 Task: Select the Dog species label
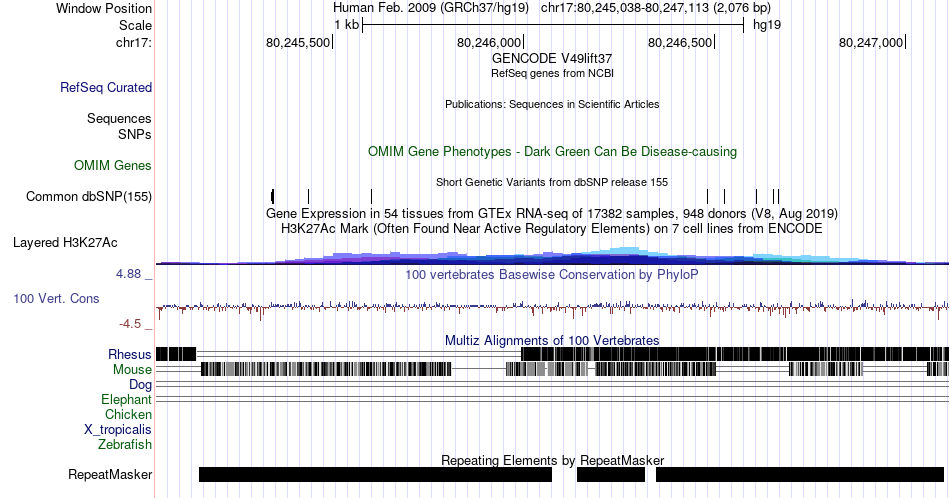tap(141, 385)
